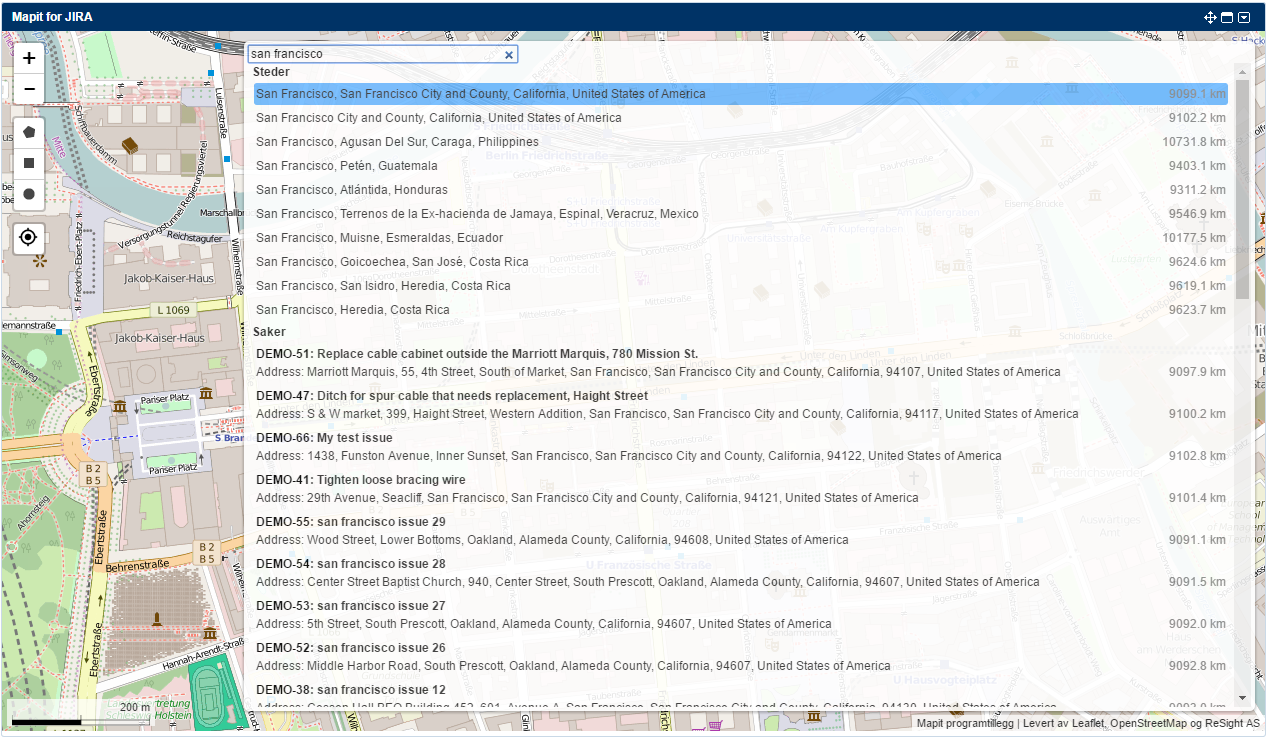The height and width of the screenshot is (742, 1270).
Task: Pick San Francisco, Atlántida, Honduras result
Action: [x=352, y=190]
